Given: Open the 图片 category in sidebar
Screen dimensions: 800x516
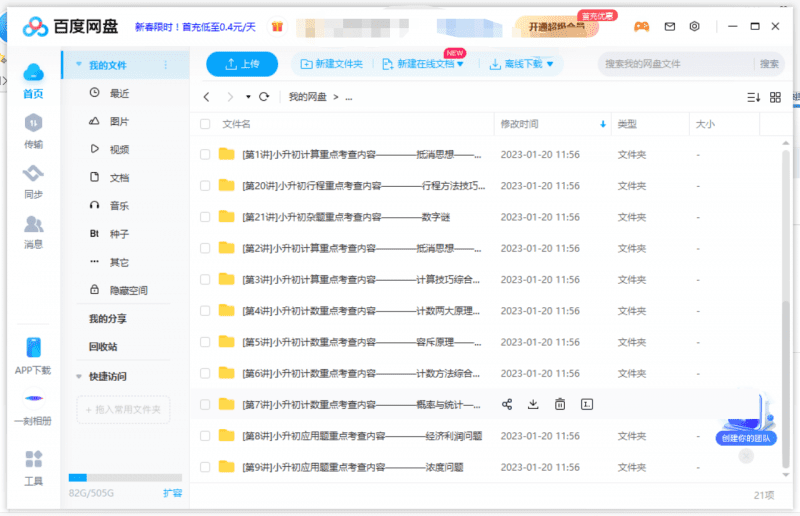Looking at the screenshot, I should coord(119,121).
